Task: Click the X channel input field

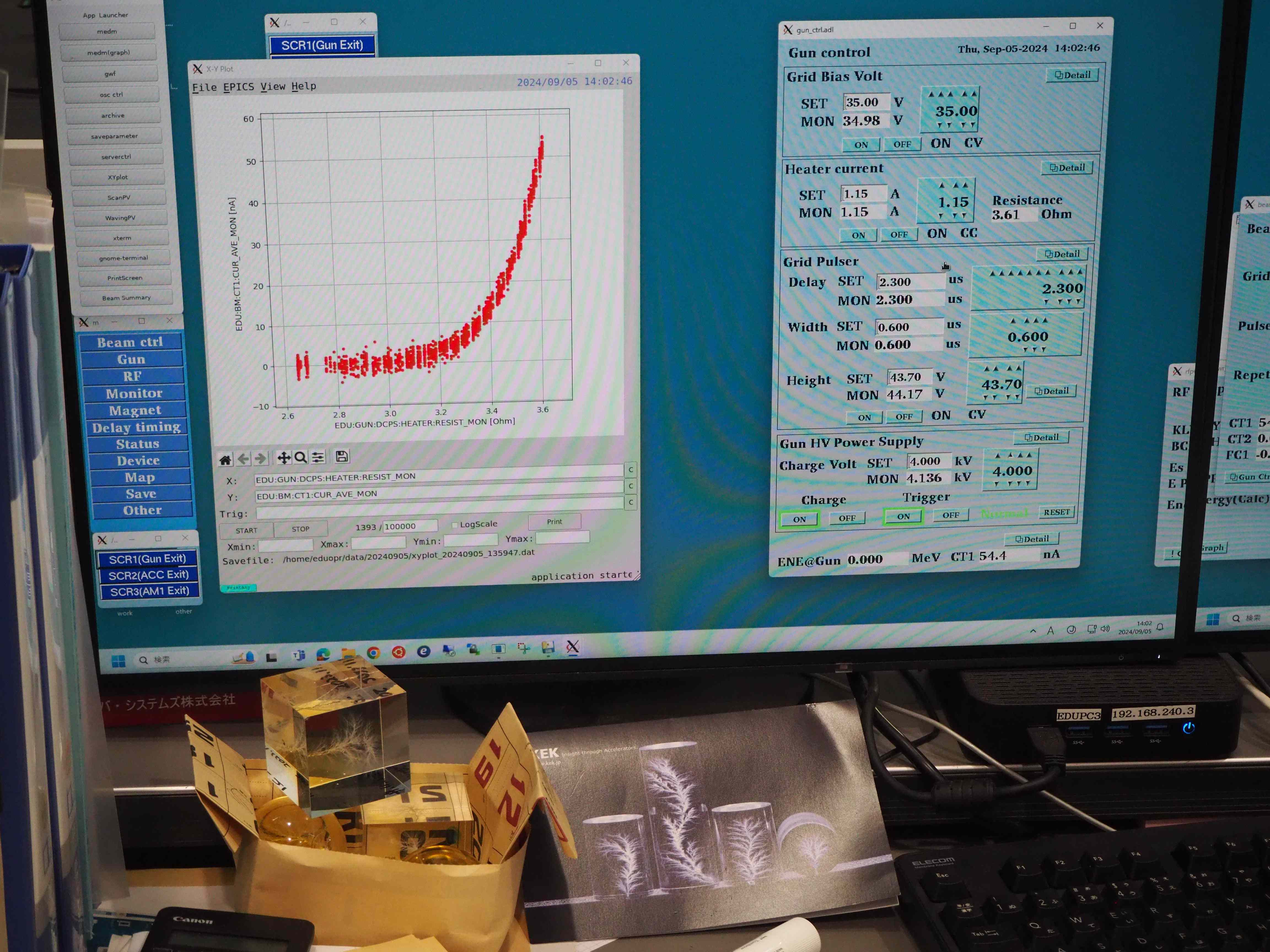Action: [439, 476]
